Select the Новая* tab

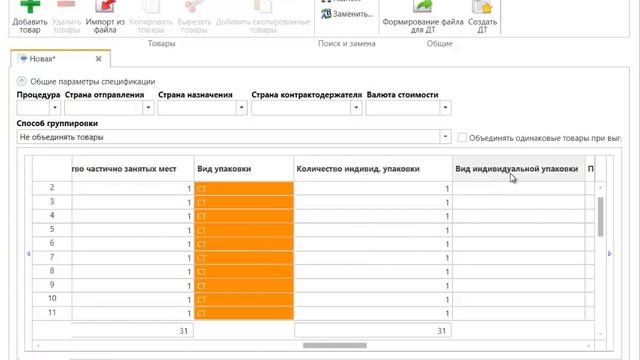point(60,59)
